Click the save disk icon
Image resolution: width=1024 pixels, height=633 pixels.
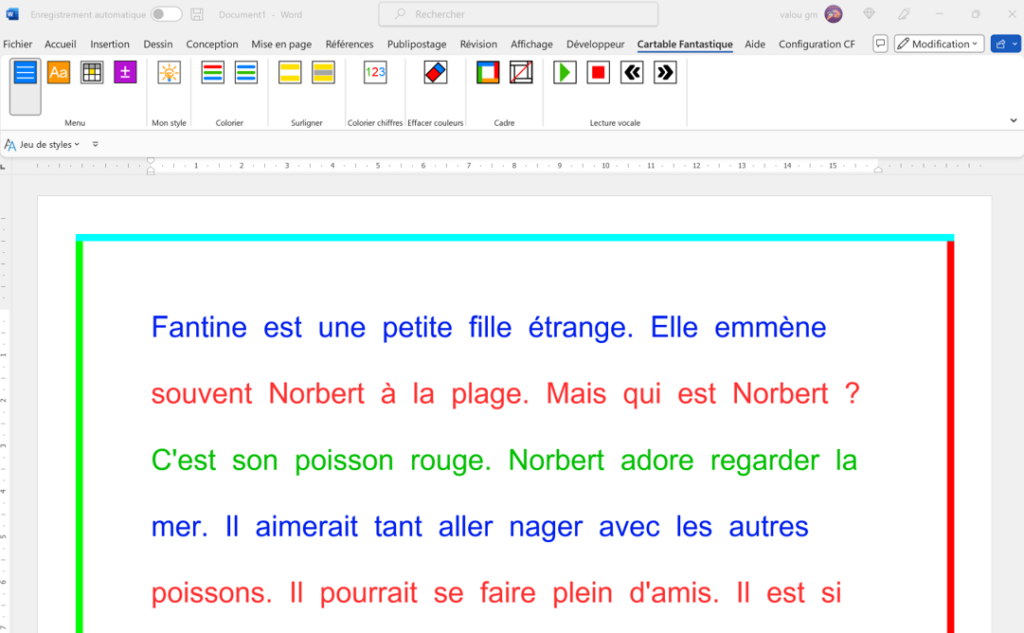[x=197, y=14]
